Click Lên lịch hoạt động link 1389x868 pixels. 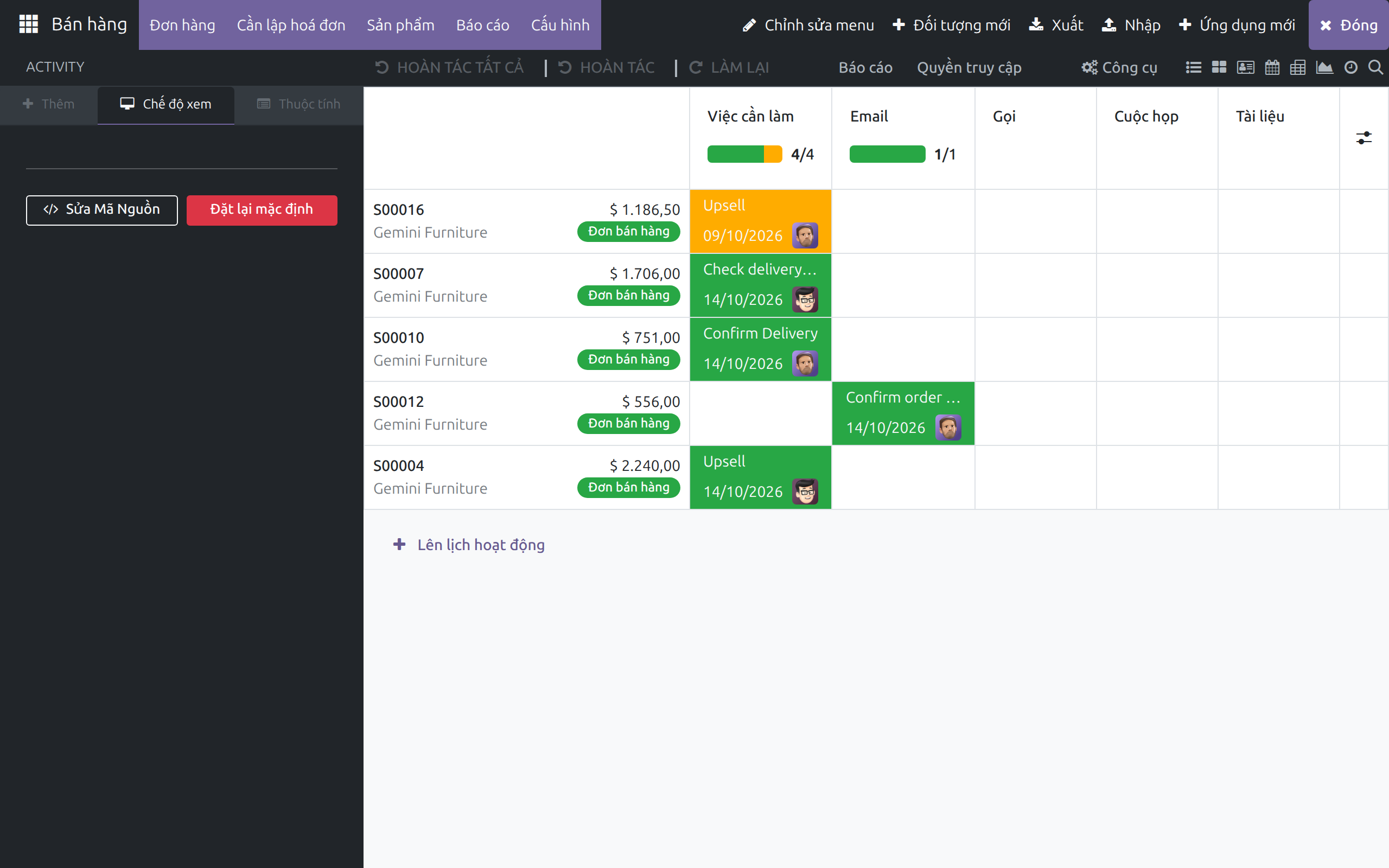469,544
